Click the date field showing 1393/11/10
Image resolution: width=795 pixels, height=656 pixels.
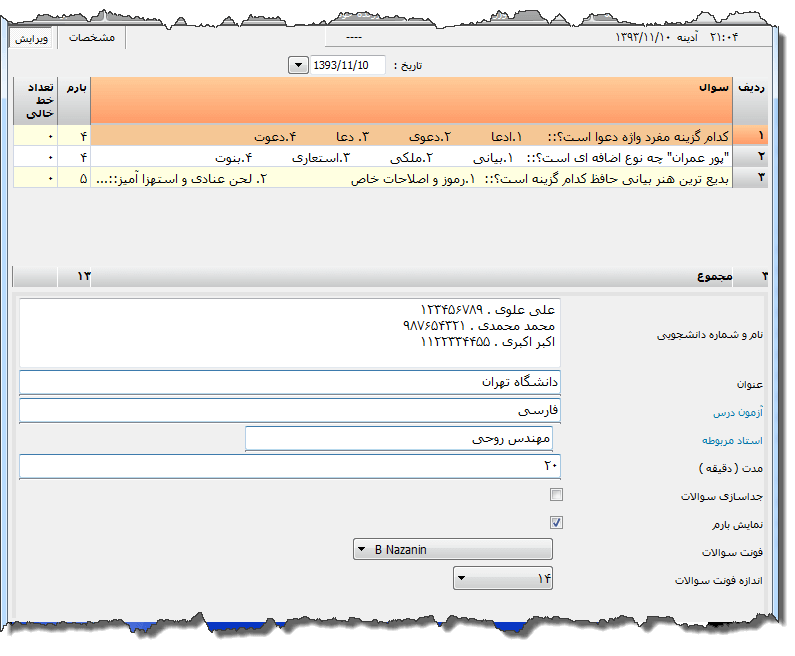coord(347,65)
